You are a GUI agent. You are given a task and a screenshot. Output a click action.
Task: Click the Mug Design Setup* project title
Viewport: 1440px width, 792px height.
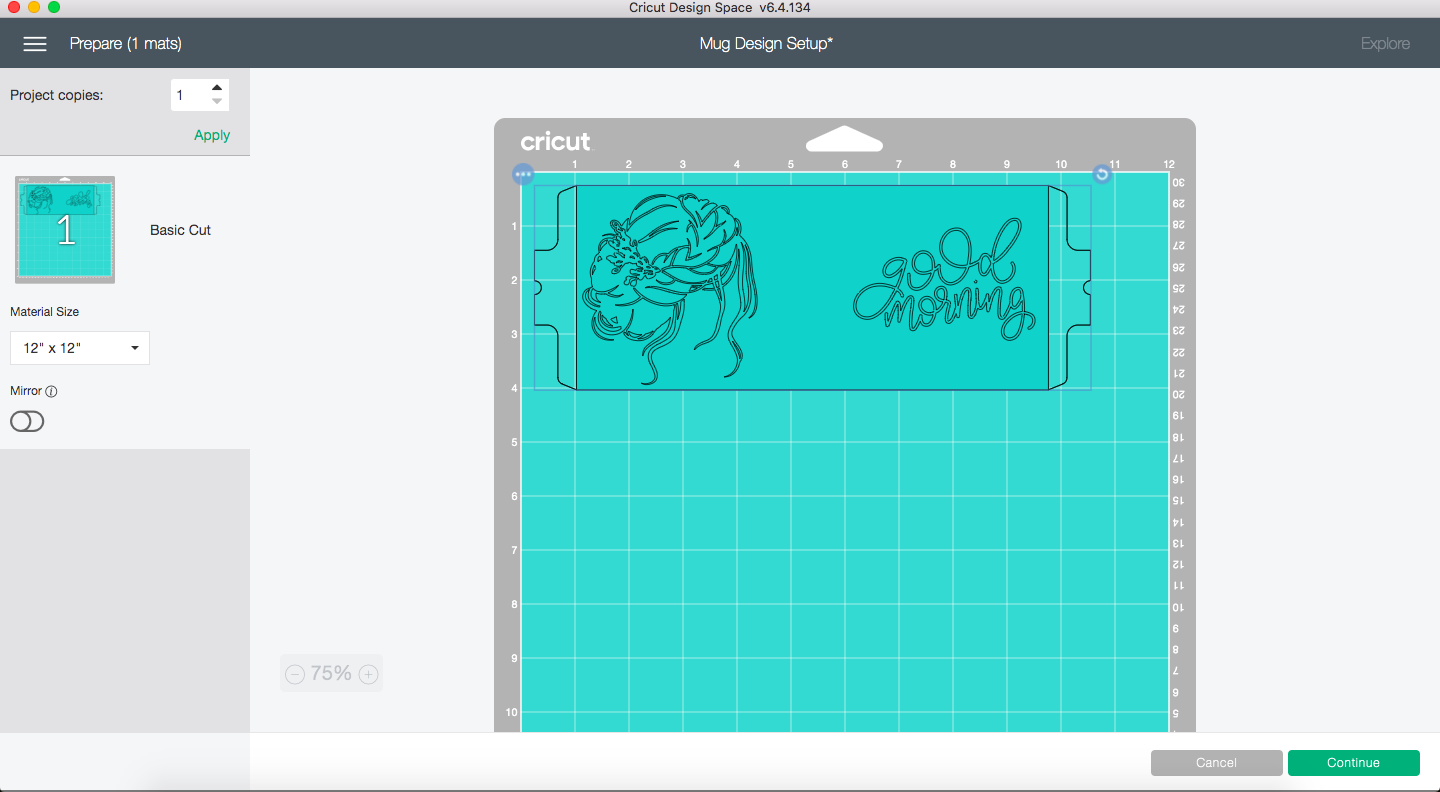click(766, 44)
